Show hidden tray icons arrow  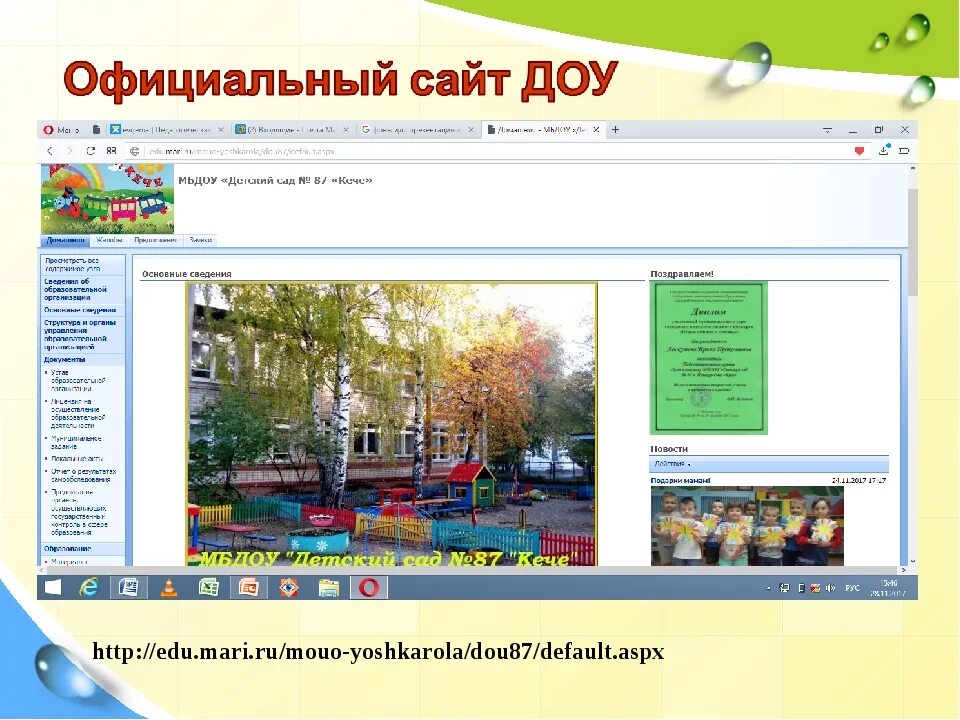coord(769,588)
